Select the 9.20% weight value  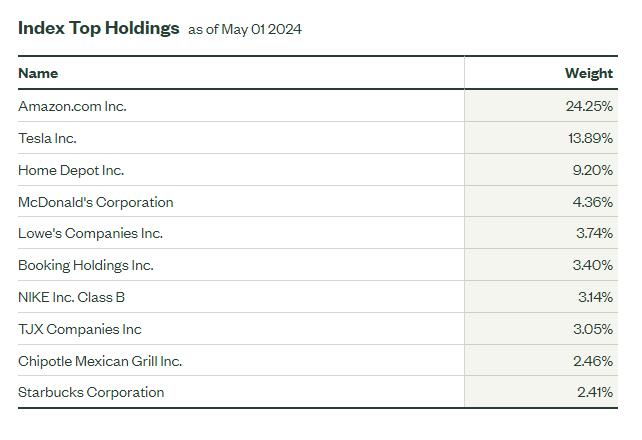click(592, 170)
